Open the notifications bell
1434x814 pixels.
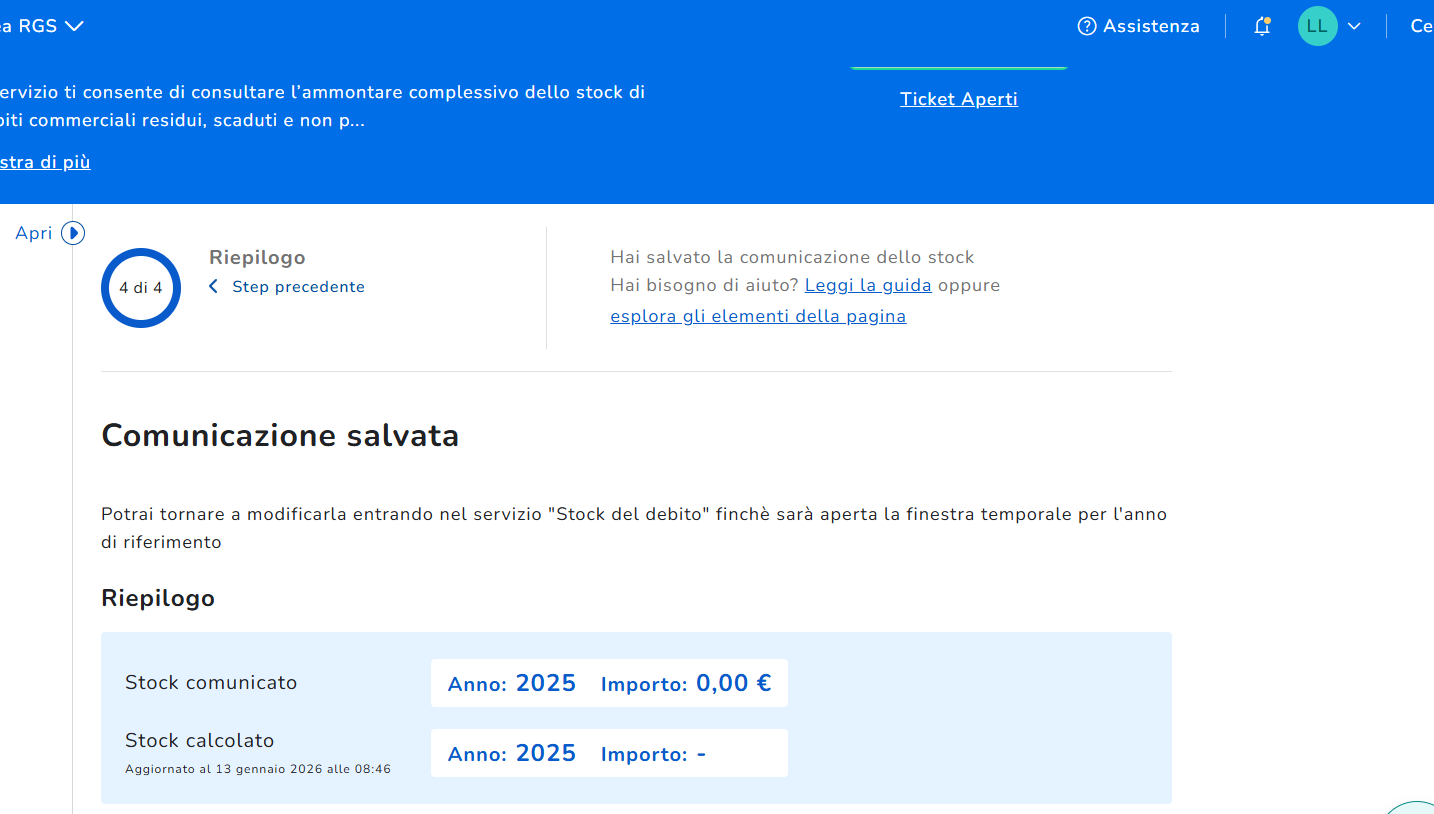[x=1262, y=26]
